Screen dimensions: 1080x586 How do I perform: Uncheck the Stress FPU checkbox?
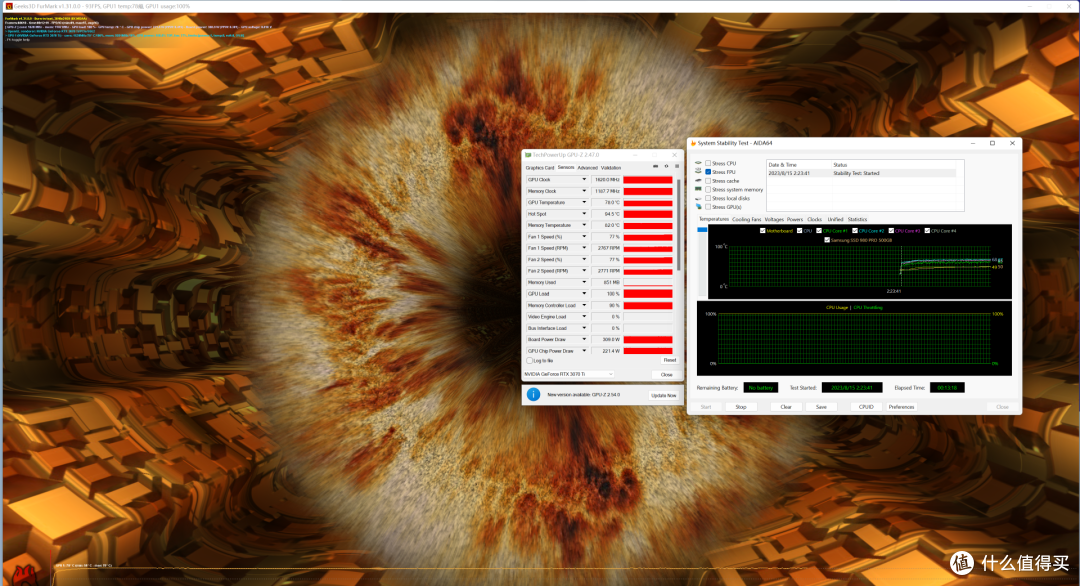point(708,172)
